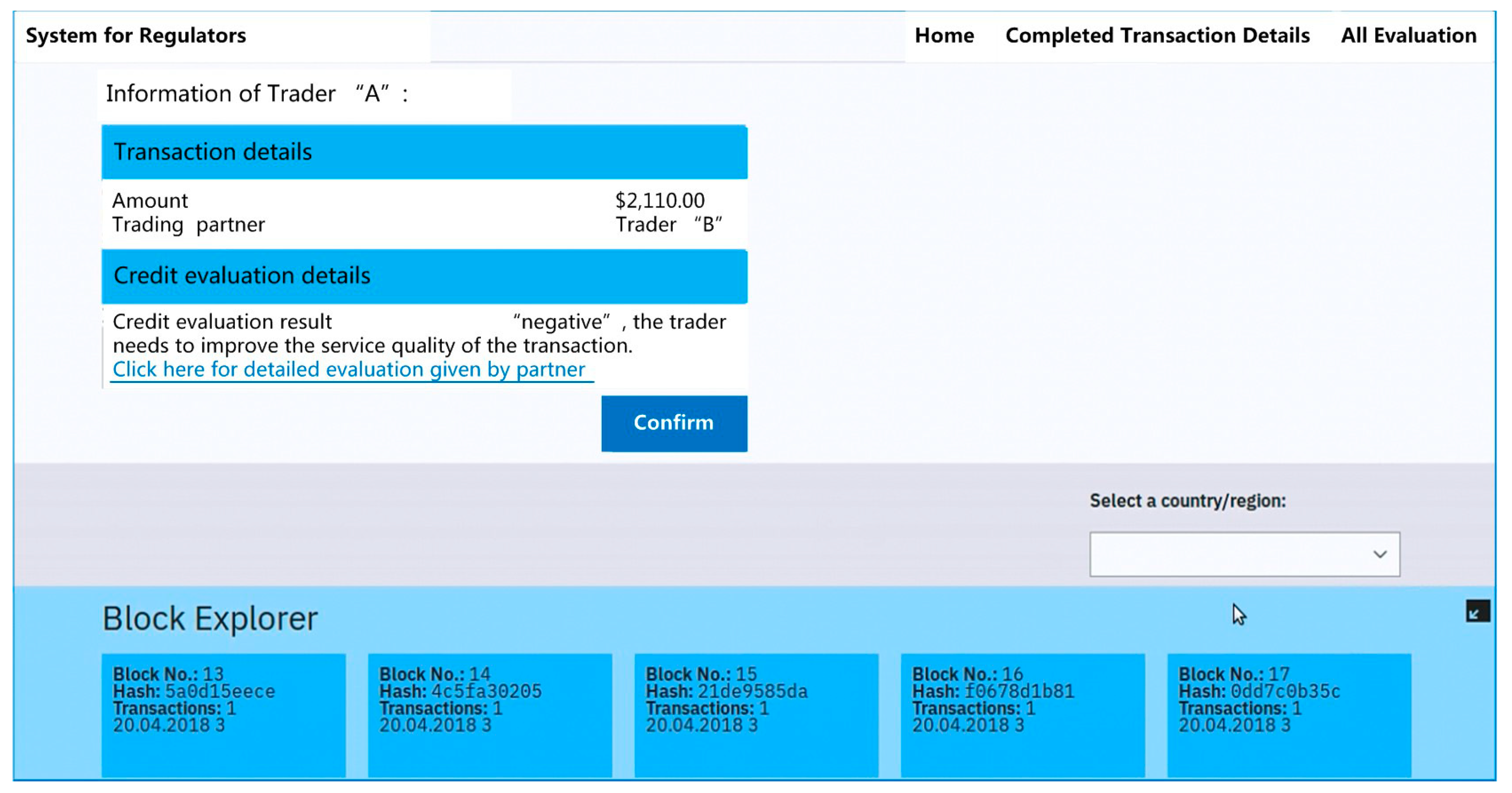Toggle Credit evaluation details section
Viewport: 1512px width, 793px height.
tap(424, 278)
